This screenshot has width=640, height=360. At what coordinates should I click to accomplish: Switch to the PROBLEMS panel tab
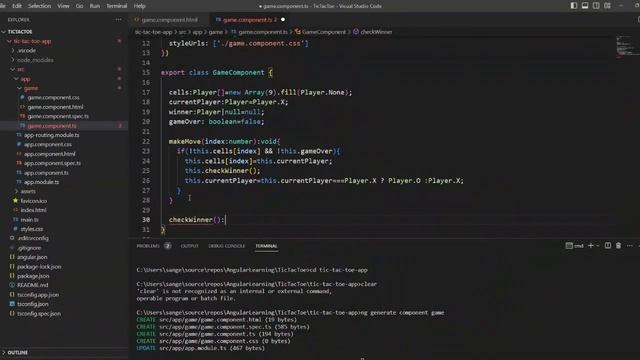(x=148, y=246)
